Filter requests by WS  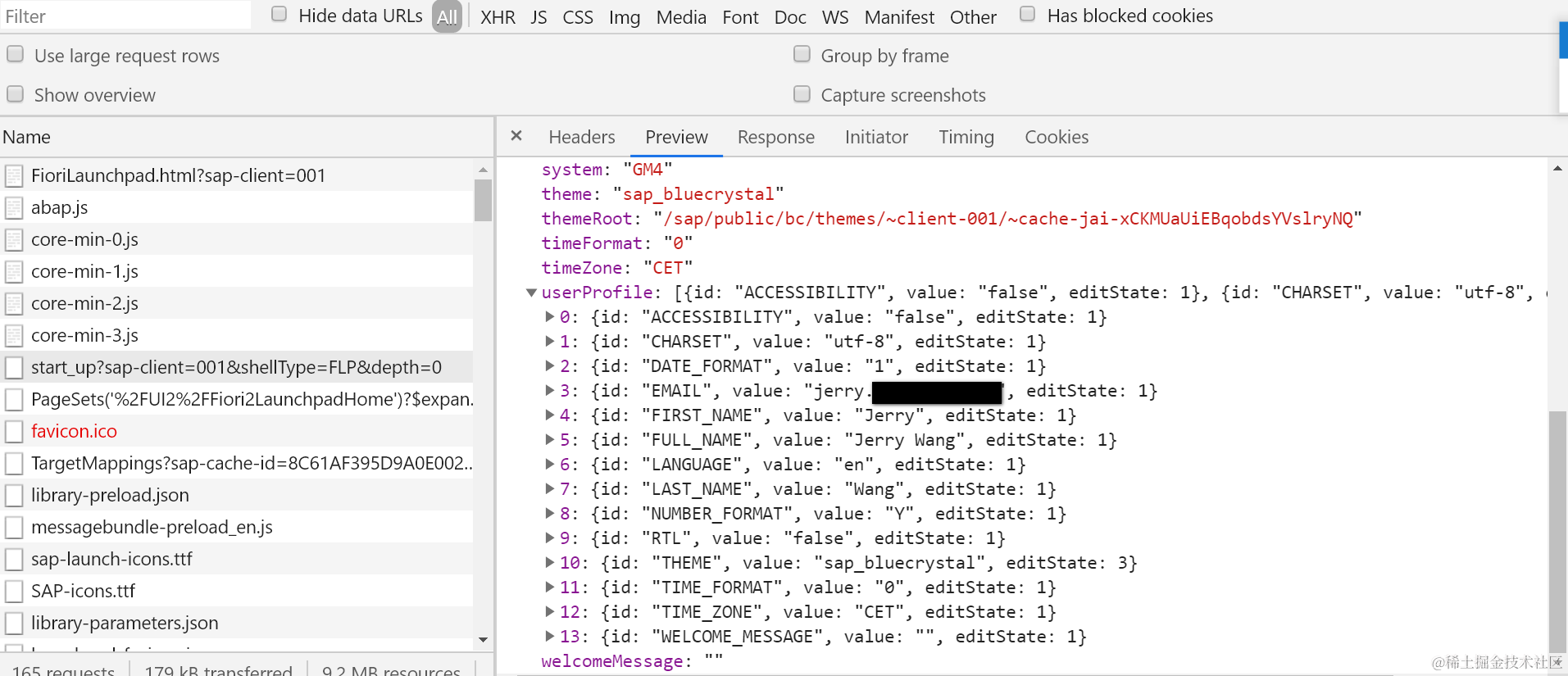(835, 17)
